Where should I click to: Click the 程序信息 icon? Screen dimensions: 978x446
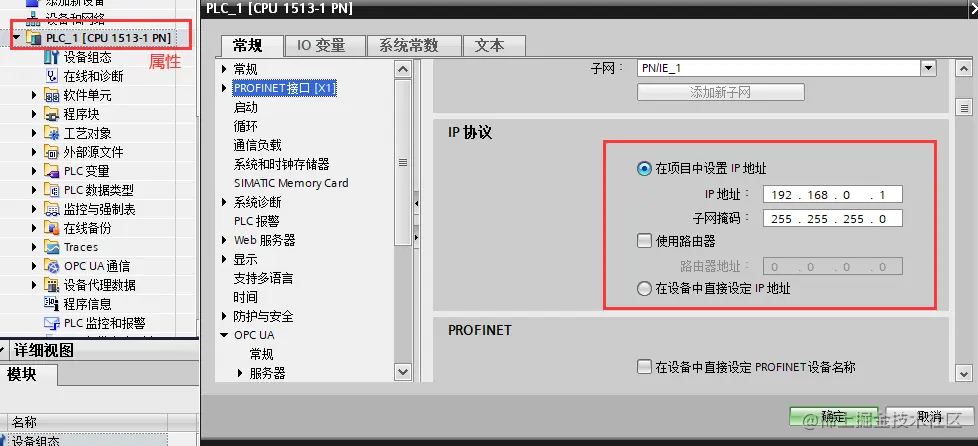tap(52, 304)
